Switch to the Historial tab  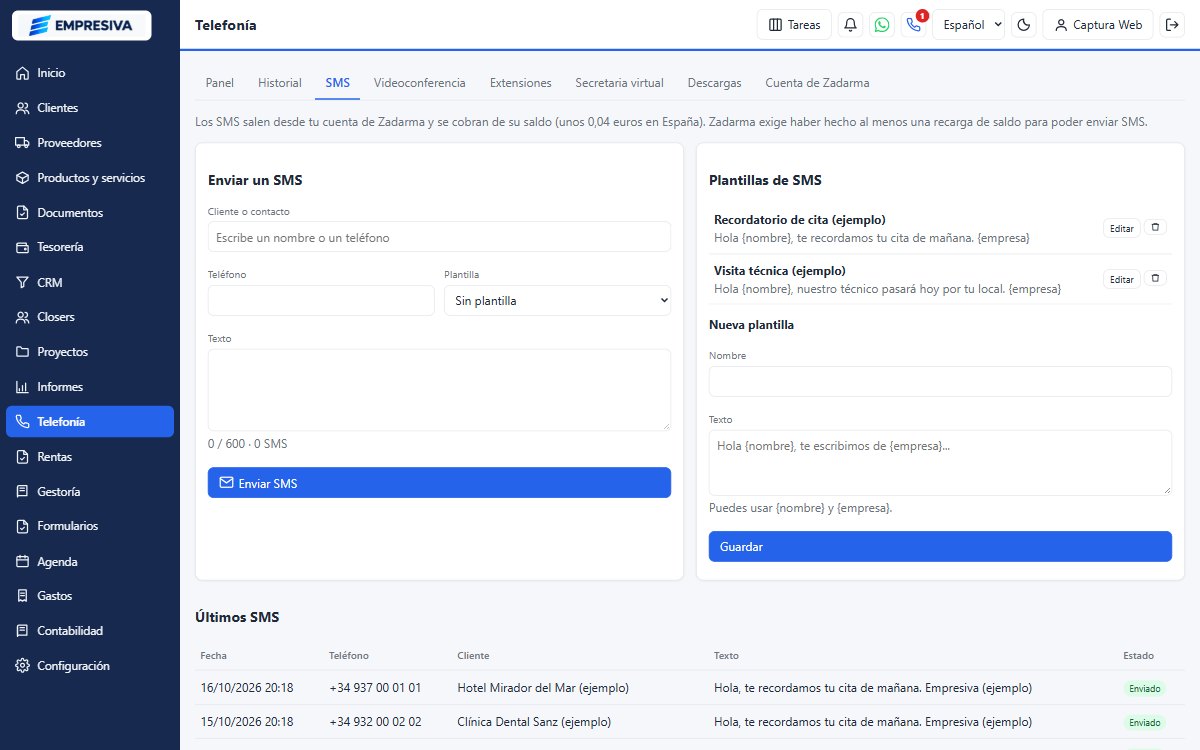pyautogui.click(x=280, y=83)
